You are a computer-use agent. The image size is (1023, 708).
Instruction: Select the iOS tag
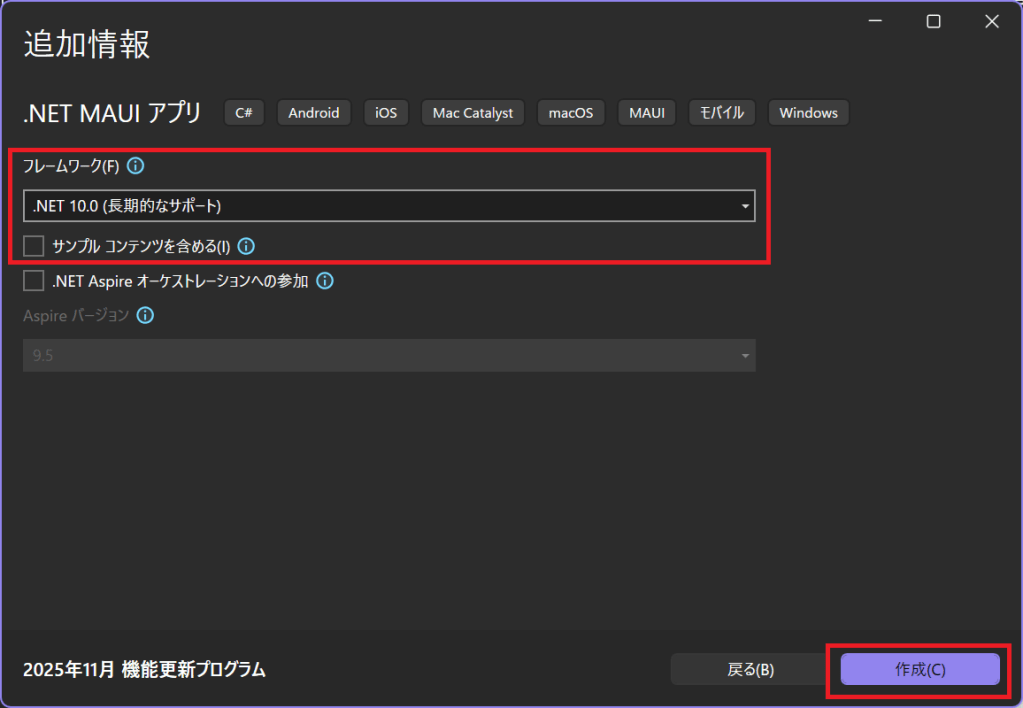[x=386, y=113]
